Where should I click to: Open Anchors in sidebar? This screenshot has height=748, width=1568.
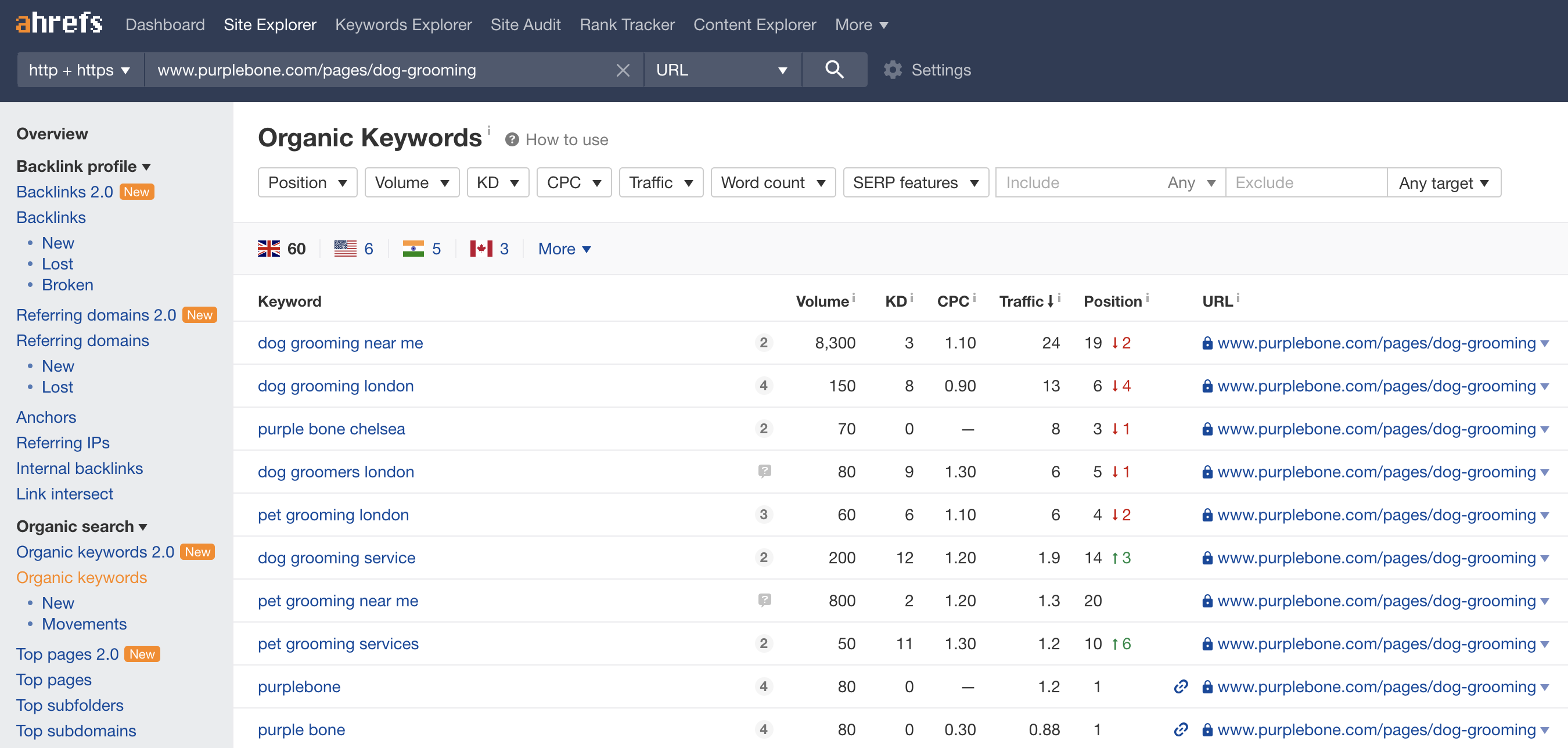point(46,417)
